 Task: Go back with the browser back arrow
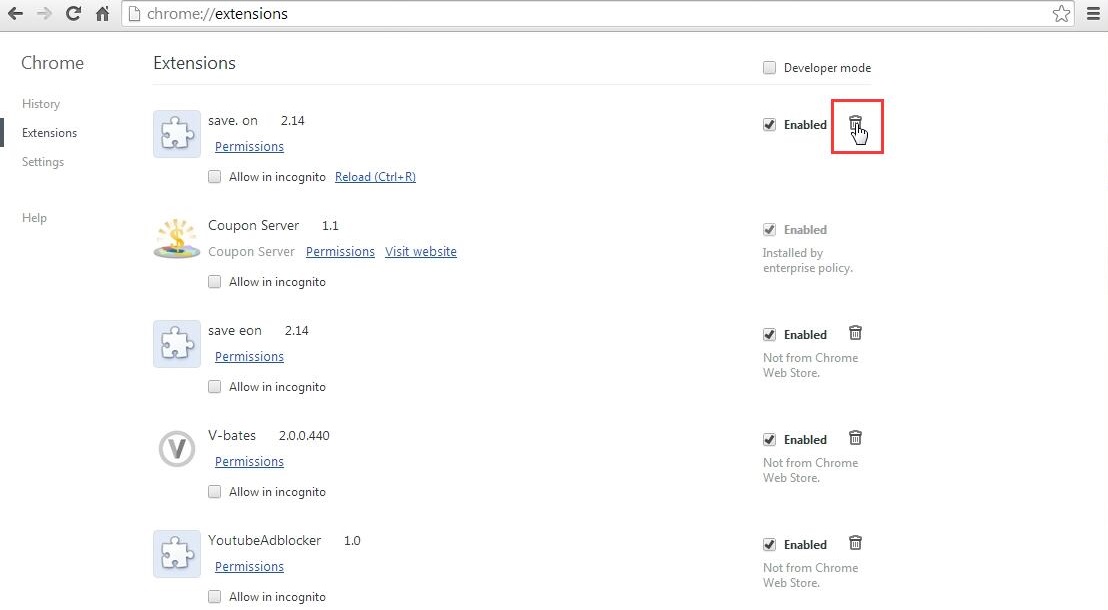(15, 13)
